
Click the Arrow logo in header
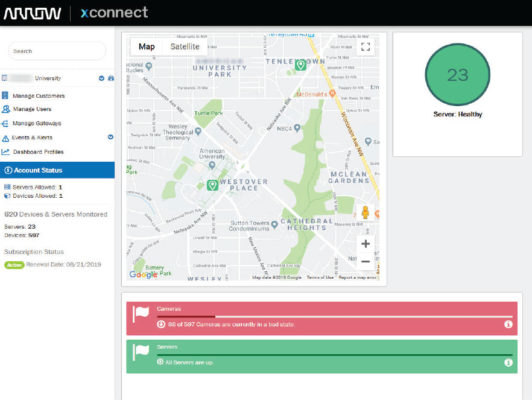[x=32, y=14]
